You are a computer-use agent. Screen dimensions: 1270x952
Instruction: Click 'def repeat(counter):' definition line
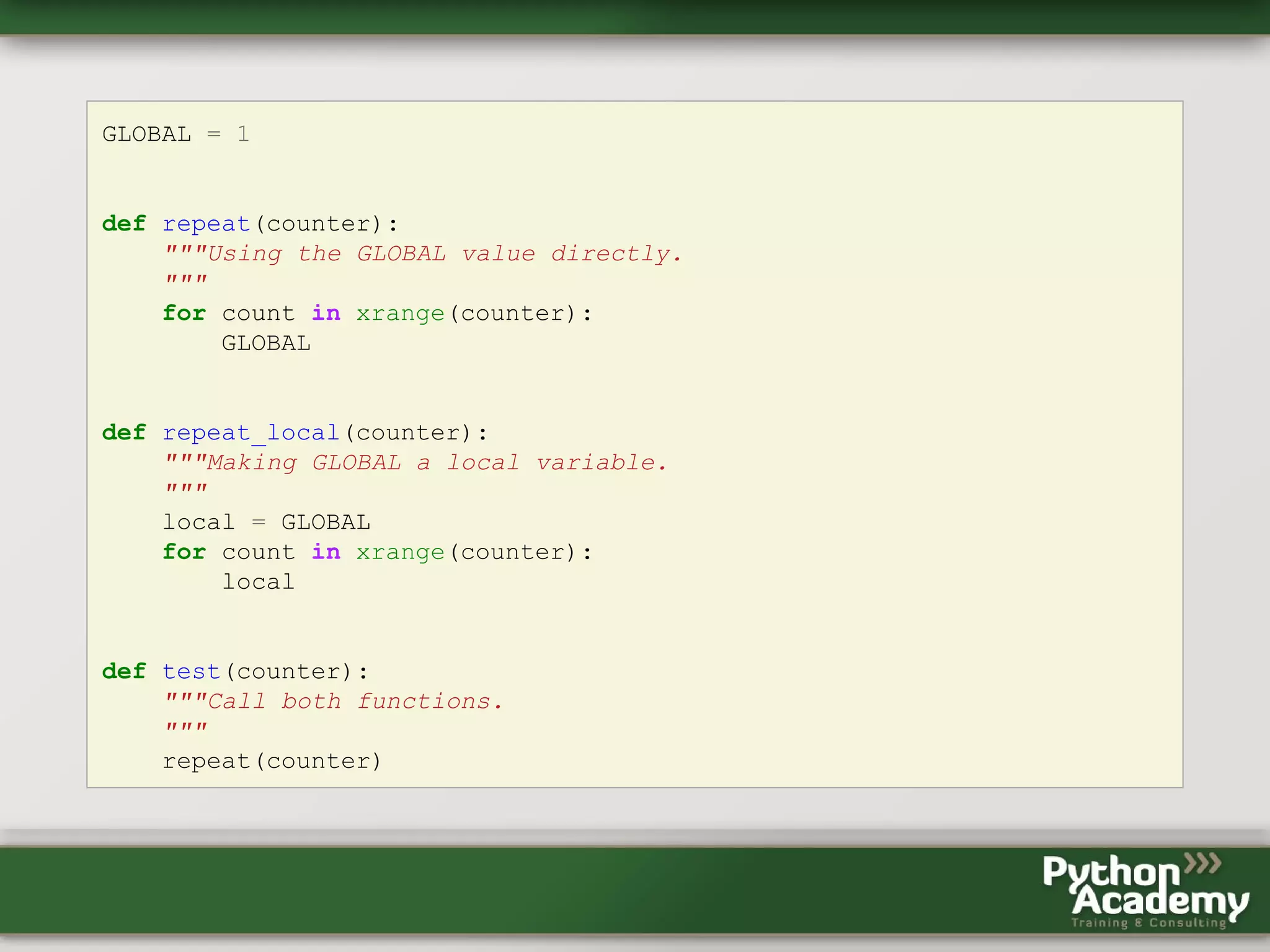pos(250,224)
